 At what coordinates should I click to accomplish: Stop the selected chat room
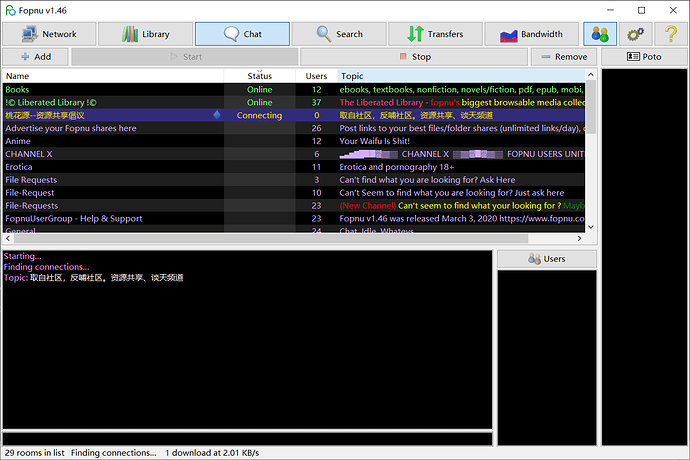[x=414, y=57]
